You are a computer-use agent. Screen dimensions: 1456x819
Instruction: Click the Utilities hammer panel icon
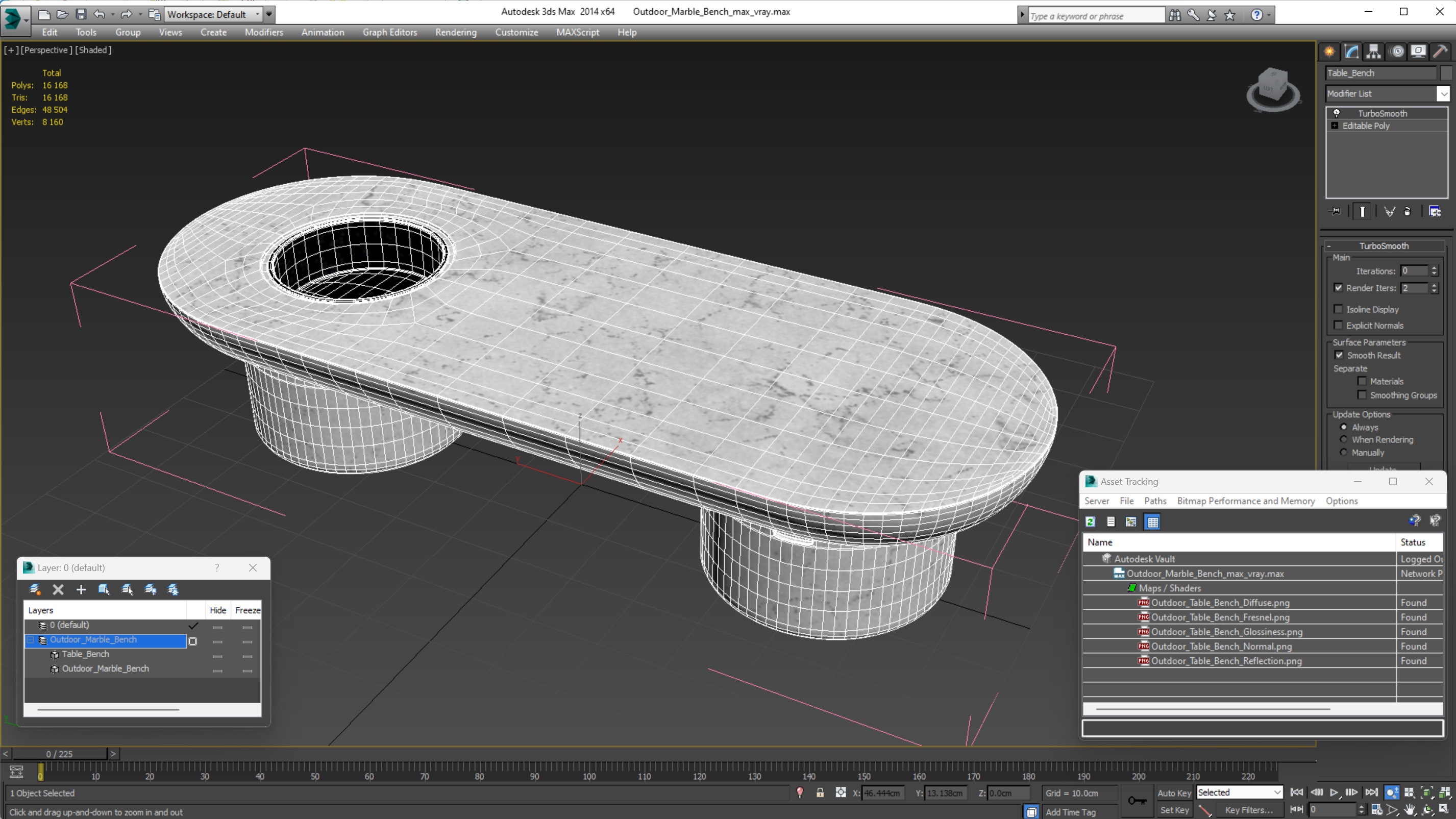coord(1440,52)
